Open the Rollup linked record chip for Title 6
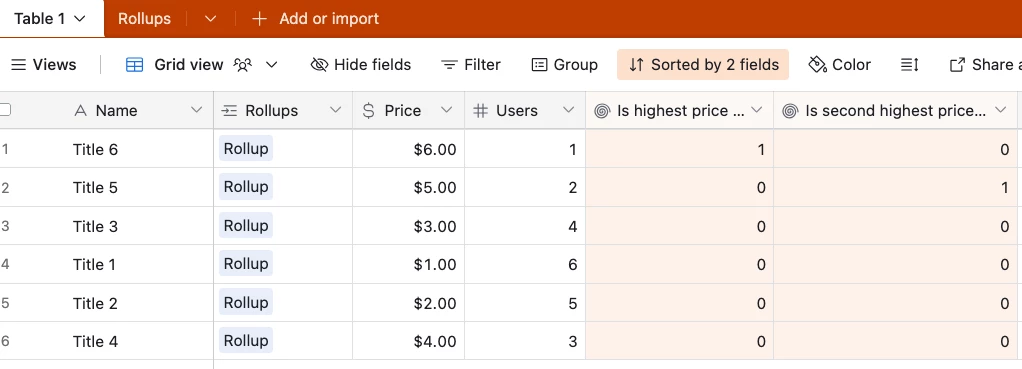Viewport: 1022px width, 369px height. click(246, 149)
